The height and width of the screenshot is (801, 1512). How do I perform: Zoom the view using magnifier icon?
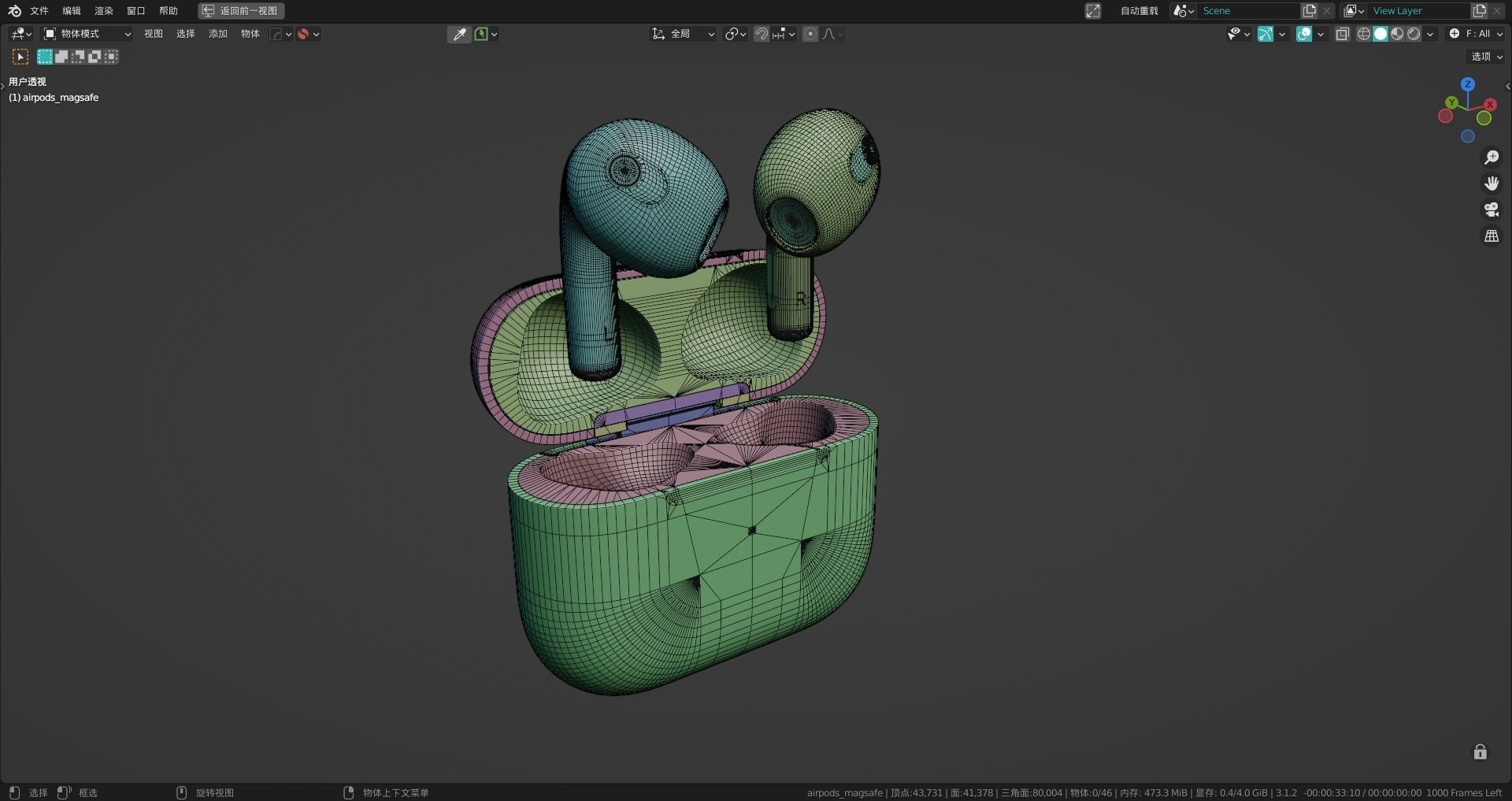click(x=1491, y=157)
